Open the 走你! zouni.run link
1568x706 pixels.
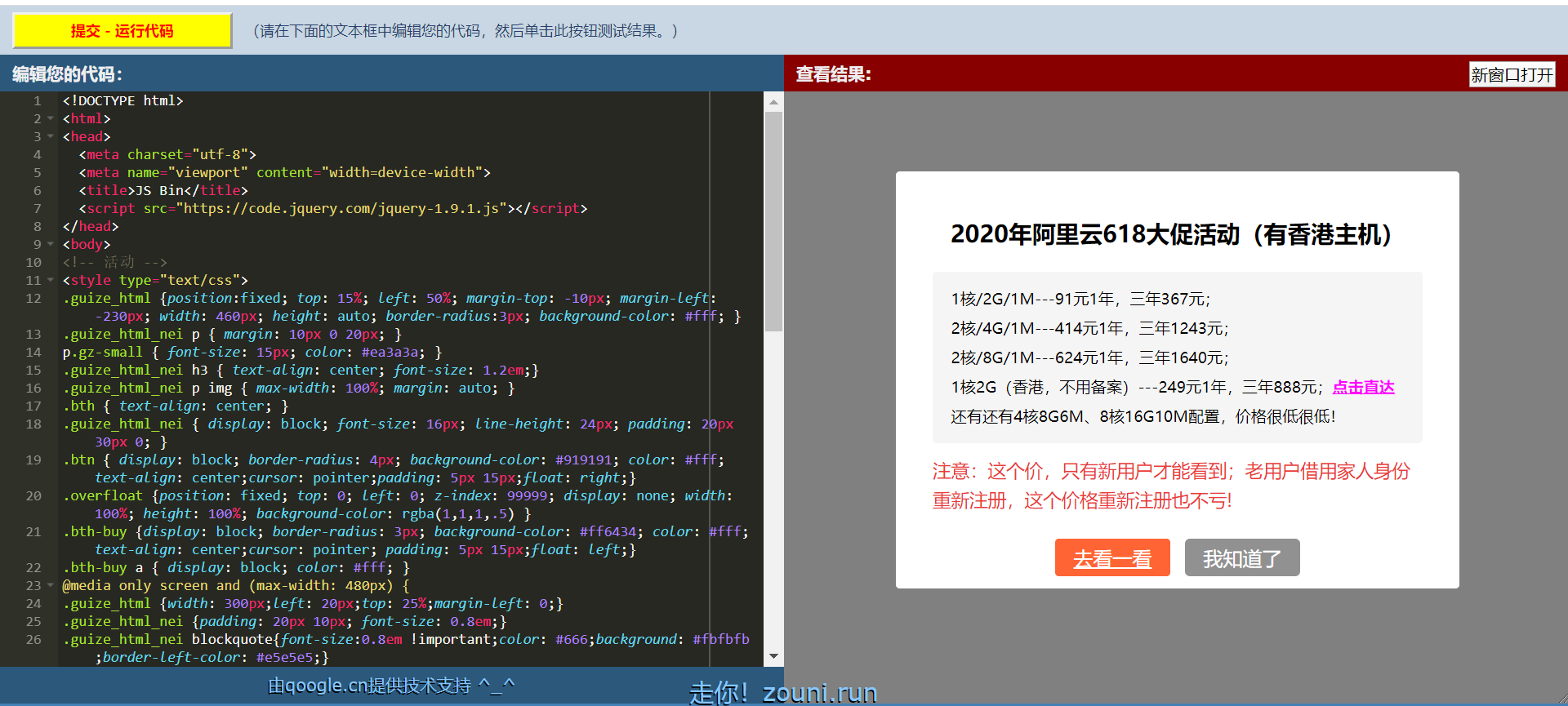(782, 693)
